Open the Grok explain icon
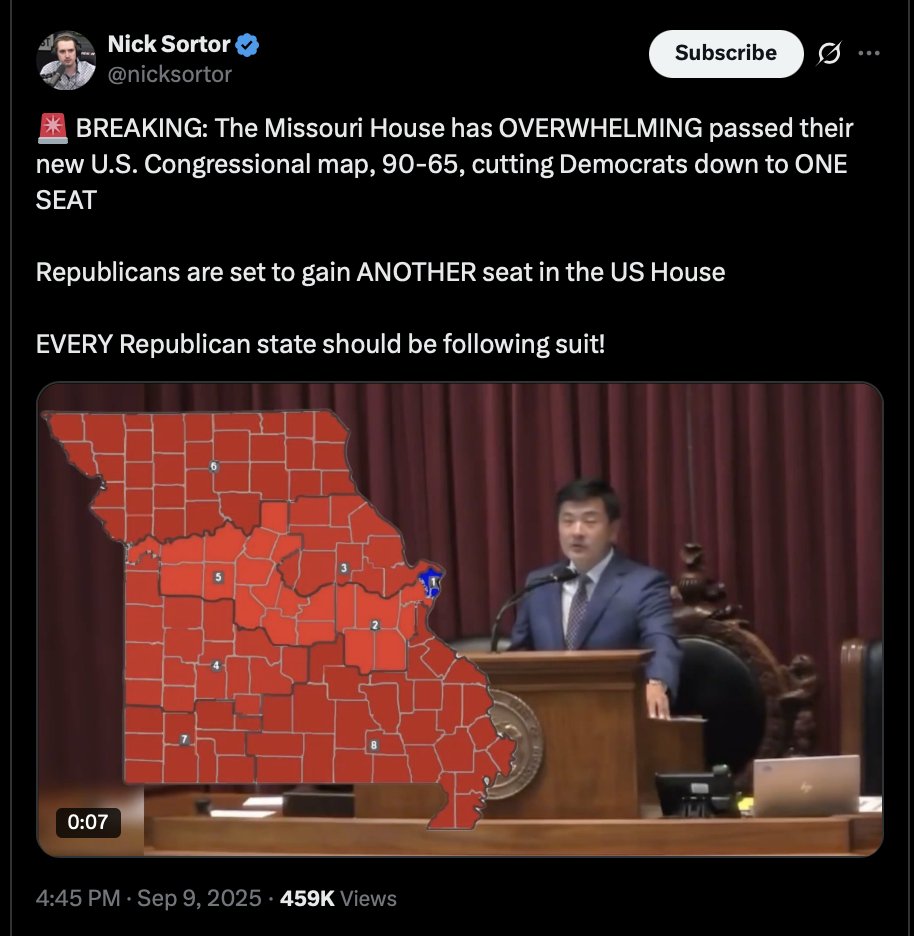The image size is (914, 936). (829, 53)
